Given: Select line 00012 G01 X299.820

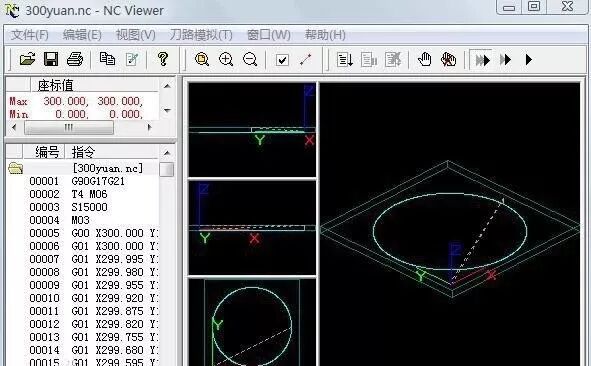Looking at the screenshot, I should coord(82,324).
